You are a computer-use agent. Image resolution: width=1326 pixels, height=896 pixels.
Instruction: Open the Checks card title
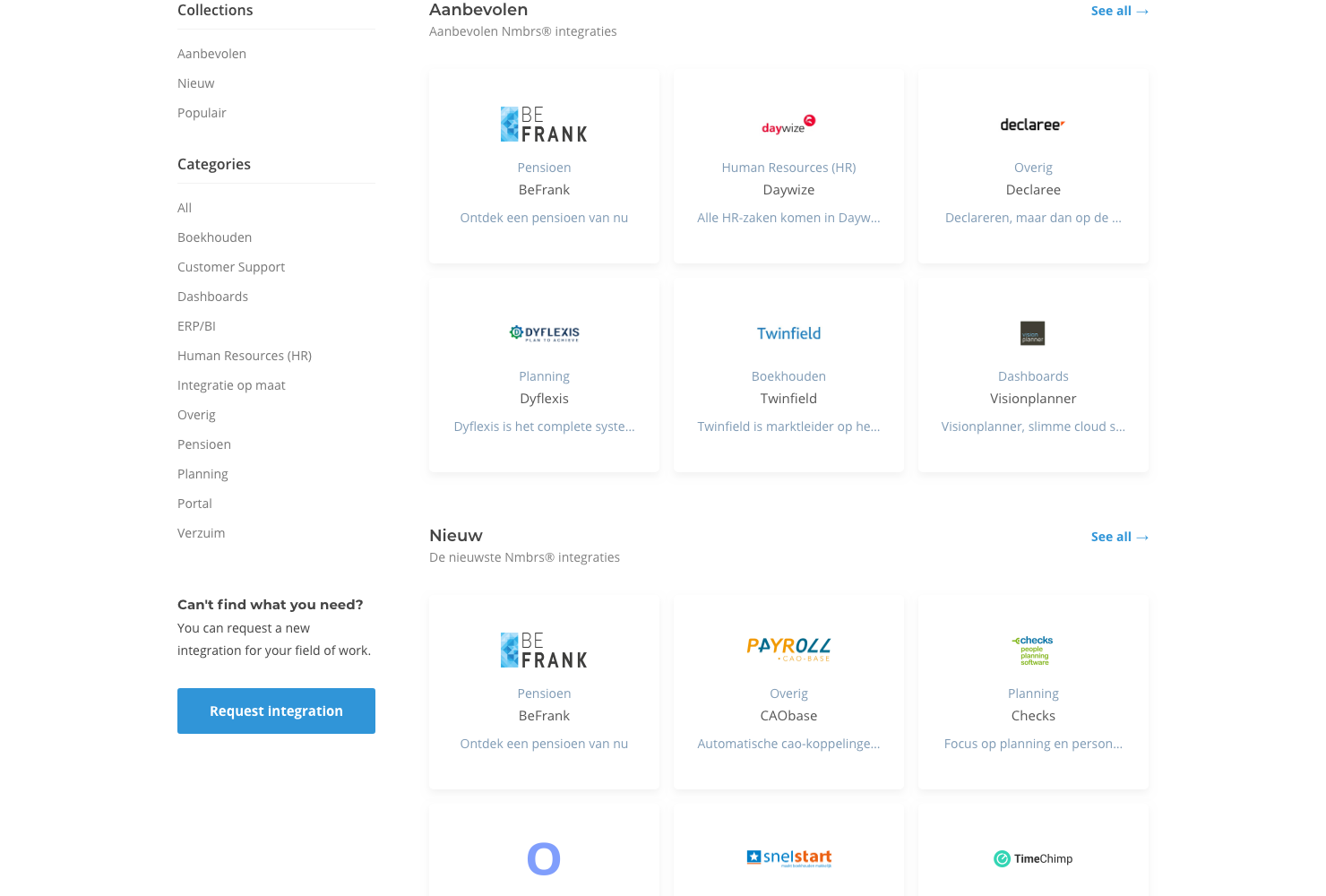(1033, 716)
